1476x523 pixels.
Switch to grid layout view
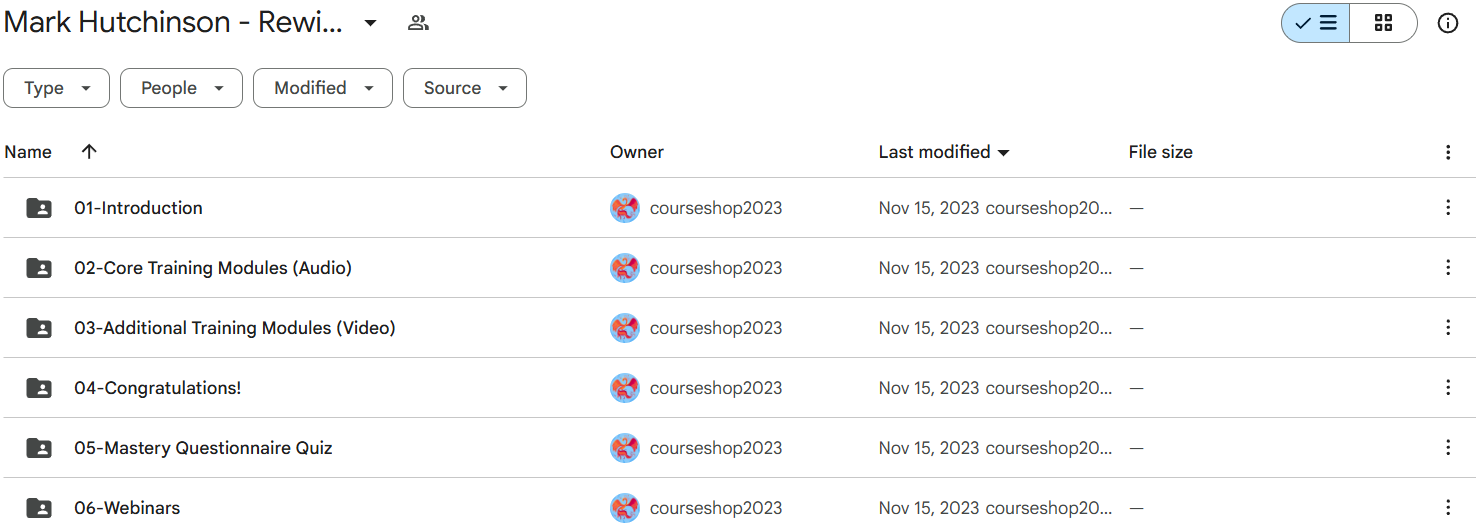pyautogui.click(x=1383, y=23)
